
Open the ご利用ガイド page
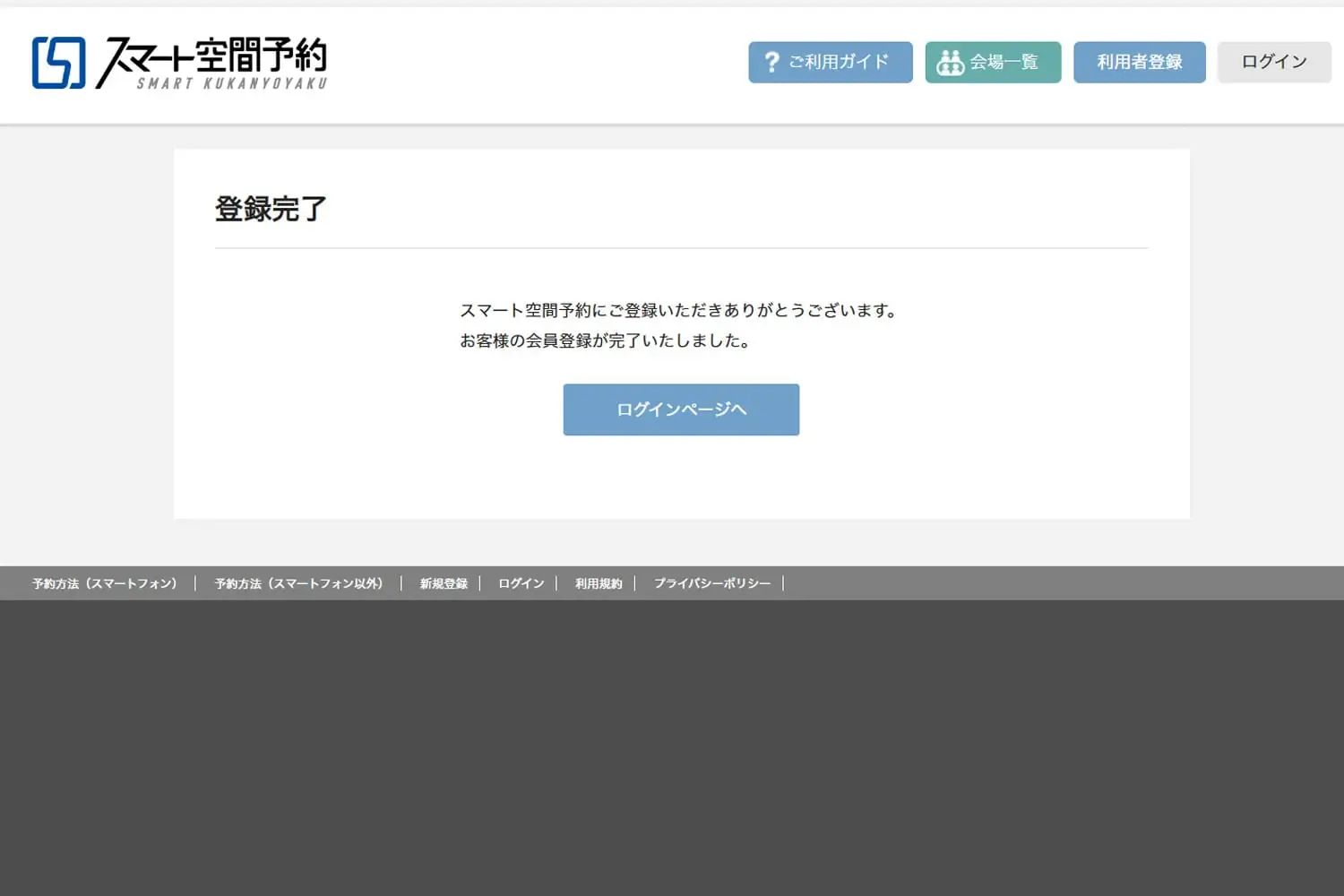tap(831, 62)
